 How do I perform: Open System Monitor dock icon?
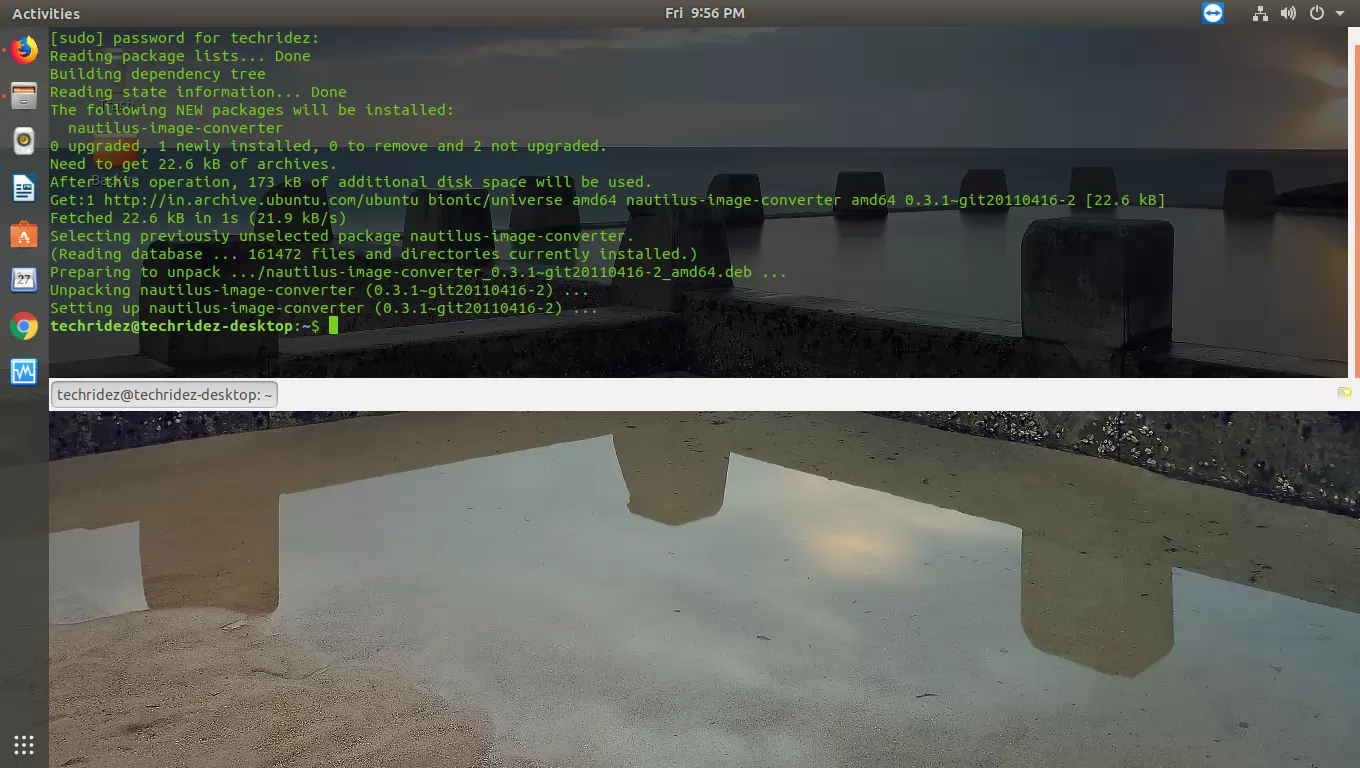24,372
